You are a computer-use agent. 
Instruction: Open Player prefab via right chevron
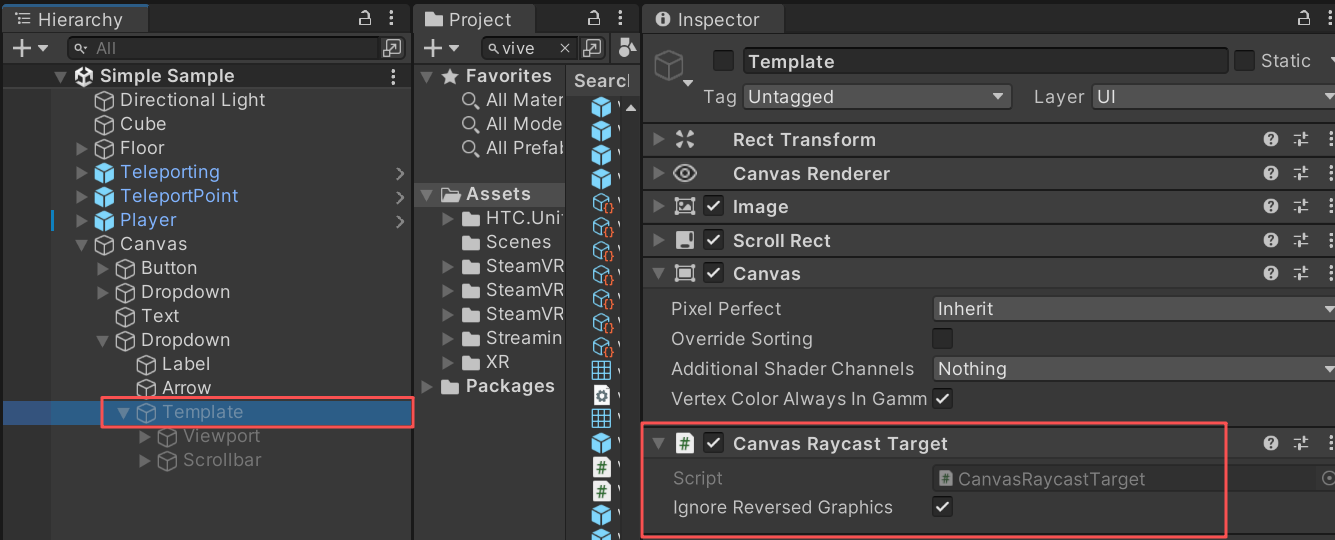[400, 221]
